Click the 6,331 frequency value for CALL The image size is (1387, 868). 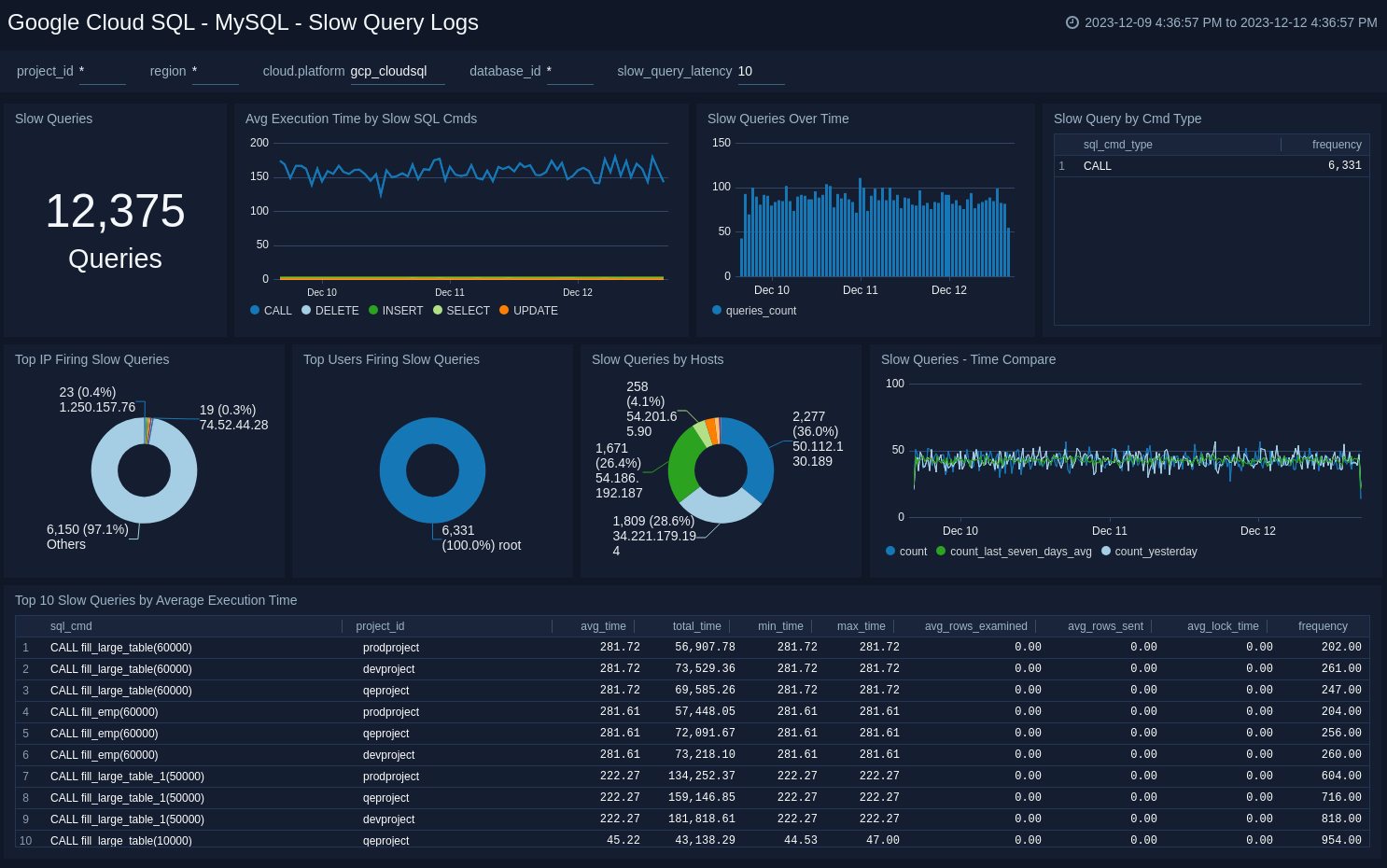[1344, 166]
